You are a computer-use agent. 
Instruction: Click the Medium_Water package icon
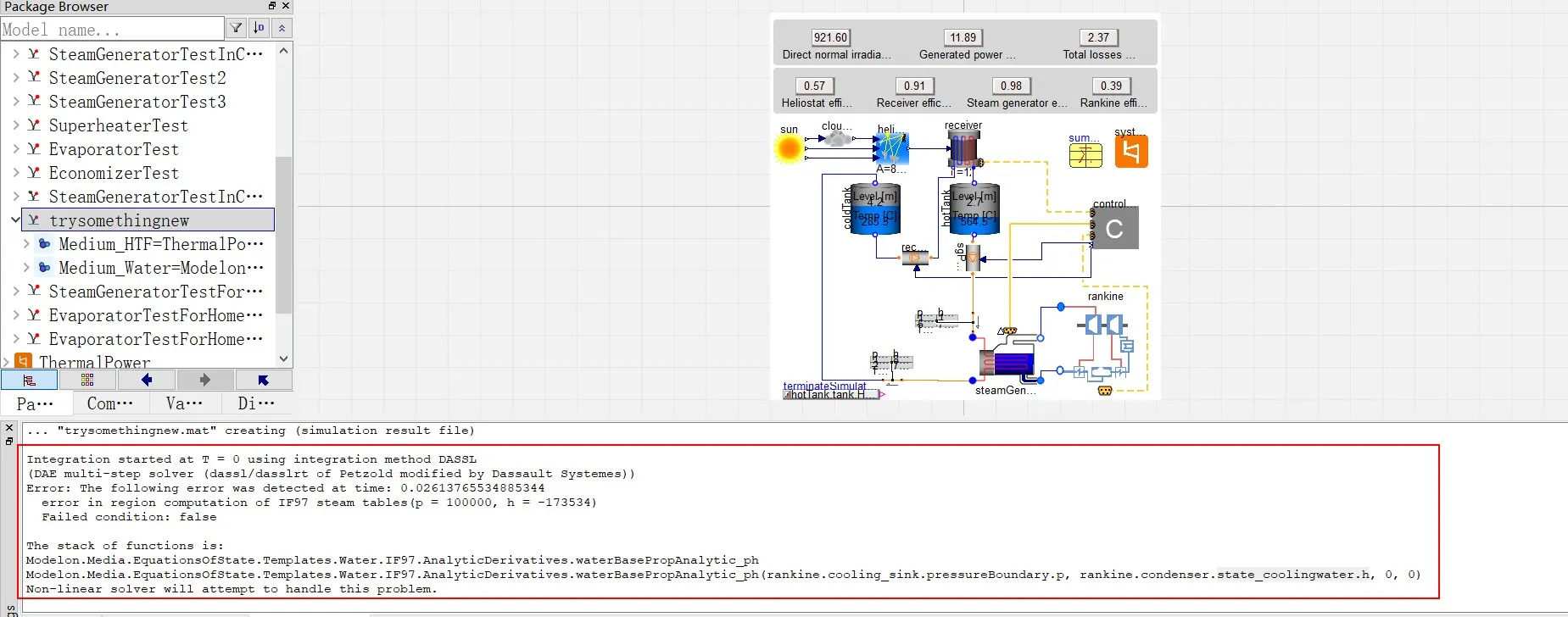[45, 268]
